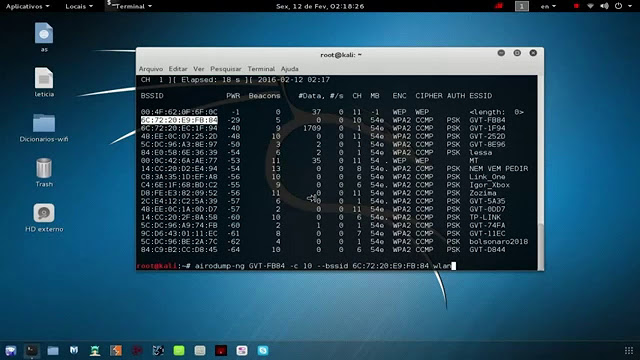Click the Beacons column header

pos(264,96)
